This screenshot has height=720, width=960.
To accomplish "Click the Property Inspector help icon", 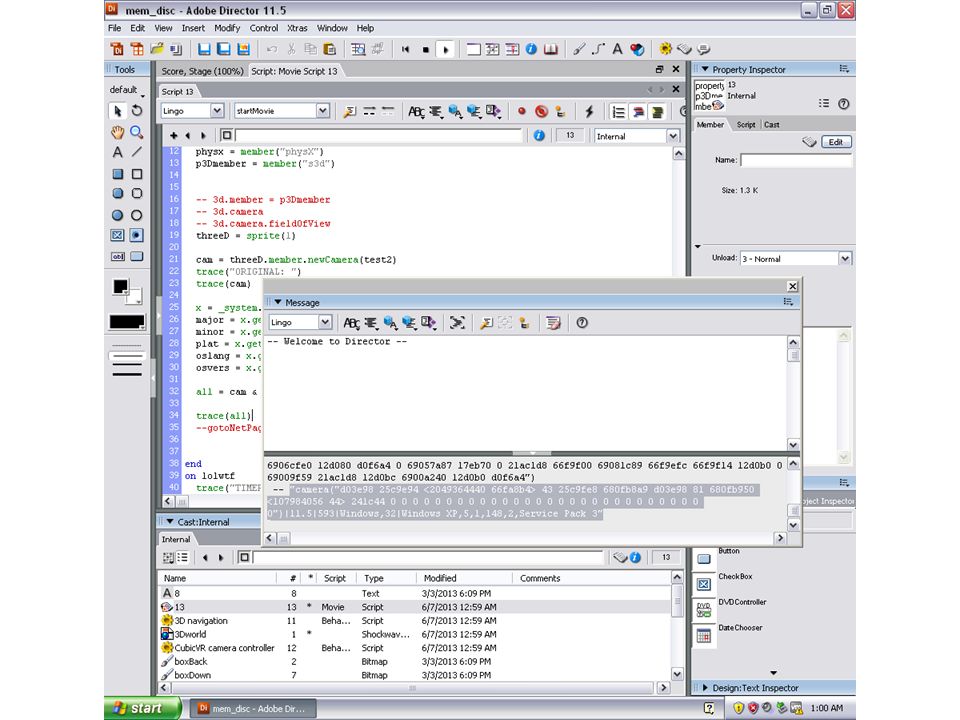I will [843, 103].
